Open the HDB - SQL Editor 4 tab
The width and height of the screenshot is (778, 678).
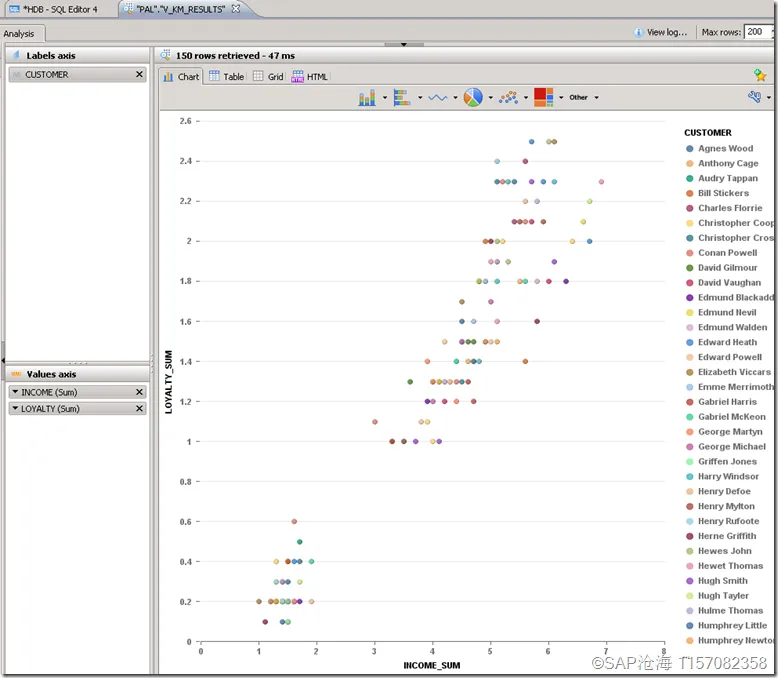click(x=54, y=9)
